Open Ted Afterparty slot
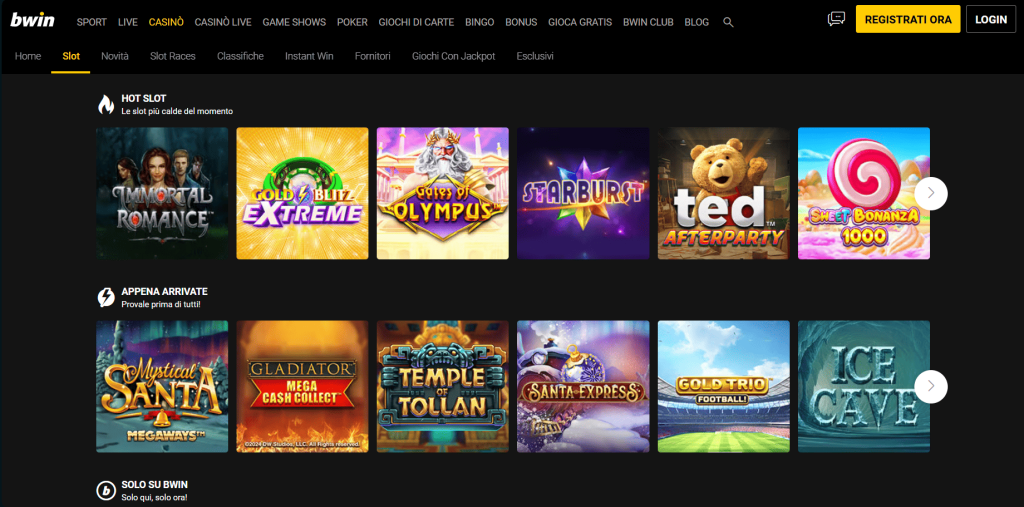This screenshot has width=1024, height=507. click(x=724, y=193)
